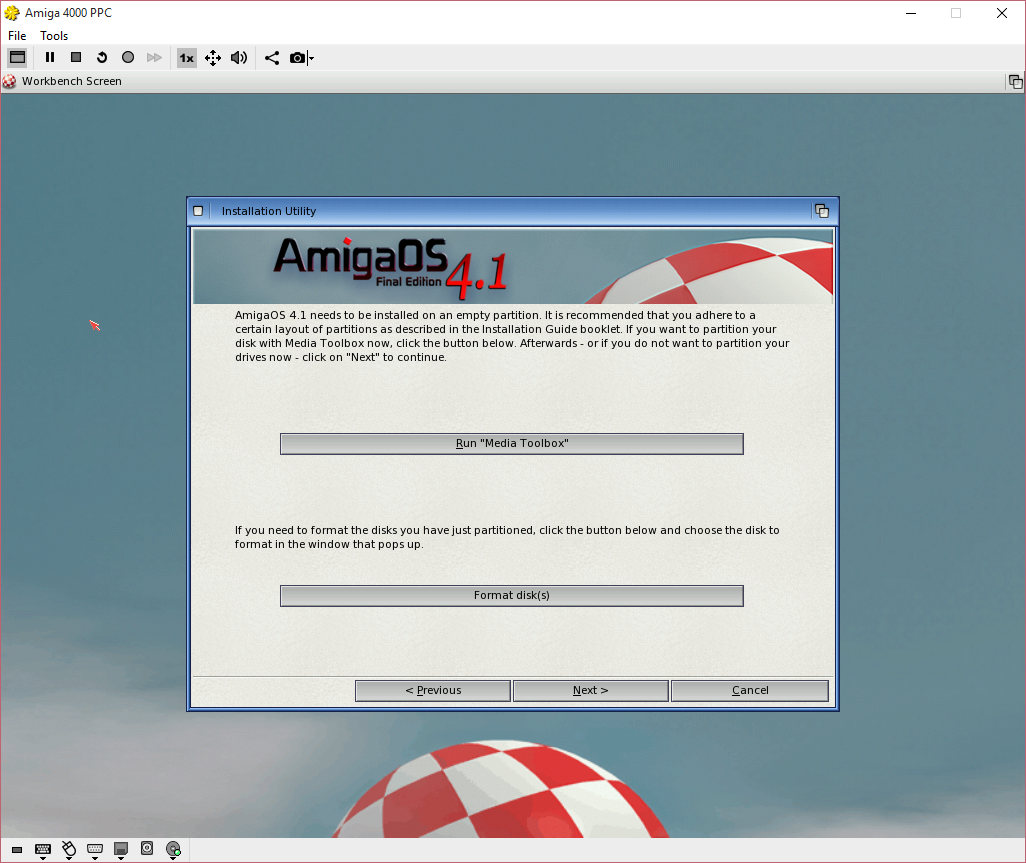Screen dimensions: 1026x863
Task: Click the Installation Utility depth gadget
Action: click(x=822, y=211)
